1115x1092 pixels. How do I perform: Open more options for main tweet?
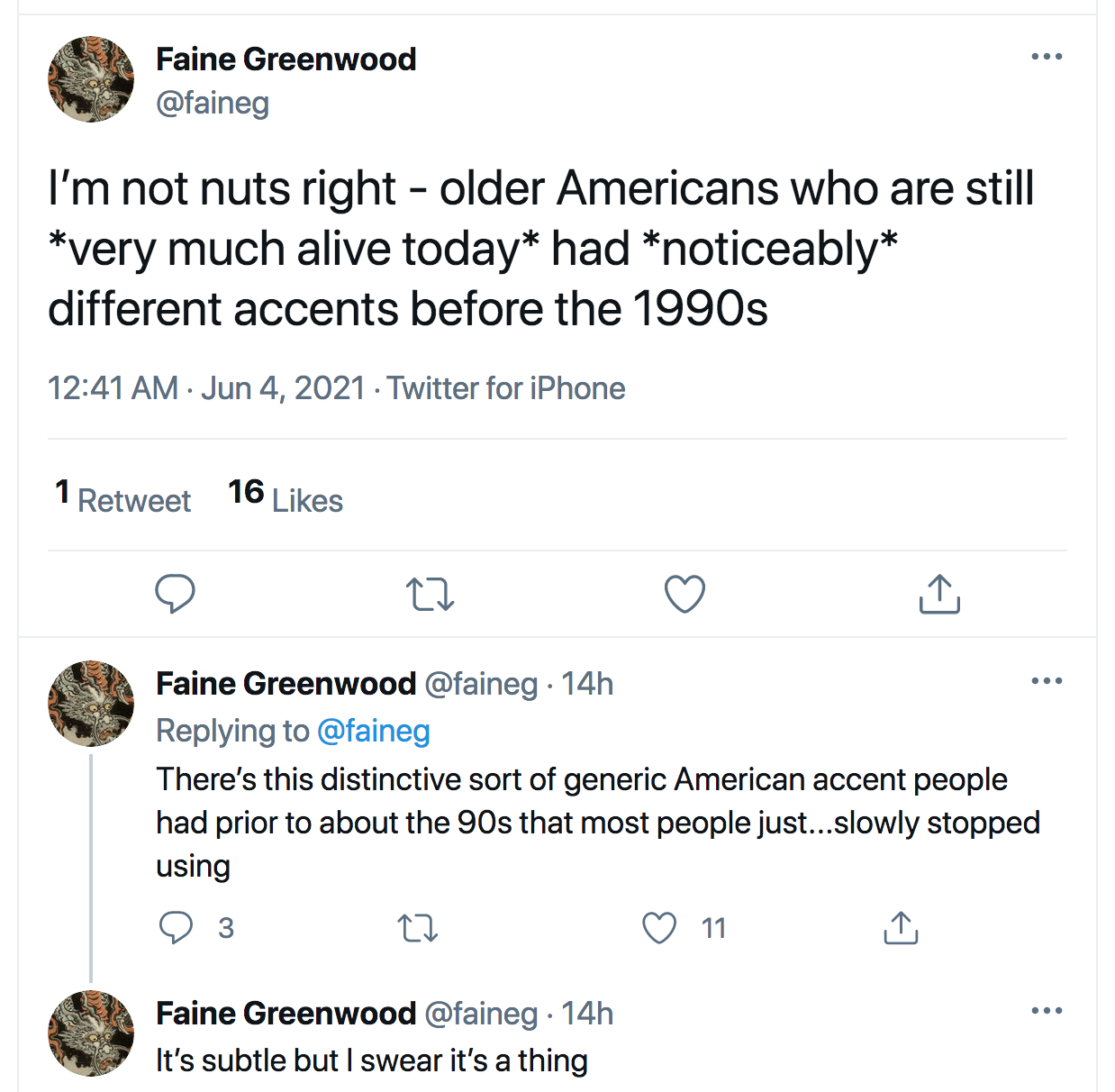click(1047, 57)
